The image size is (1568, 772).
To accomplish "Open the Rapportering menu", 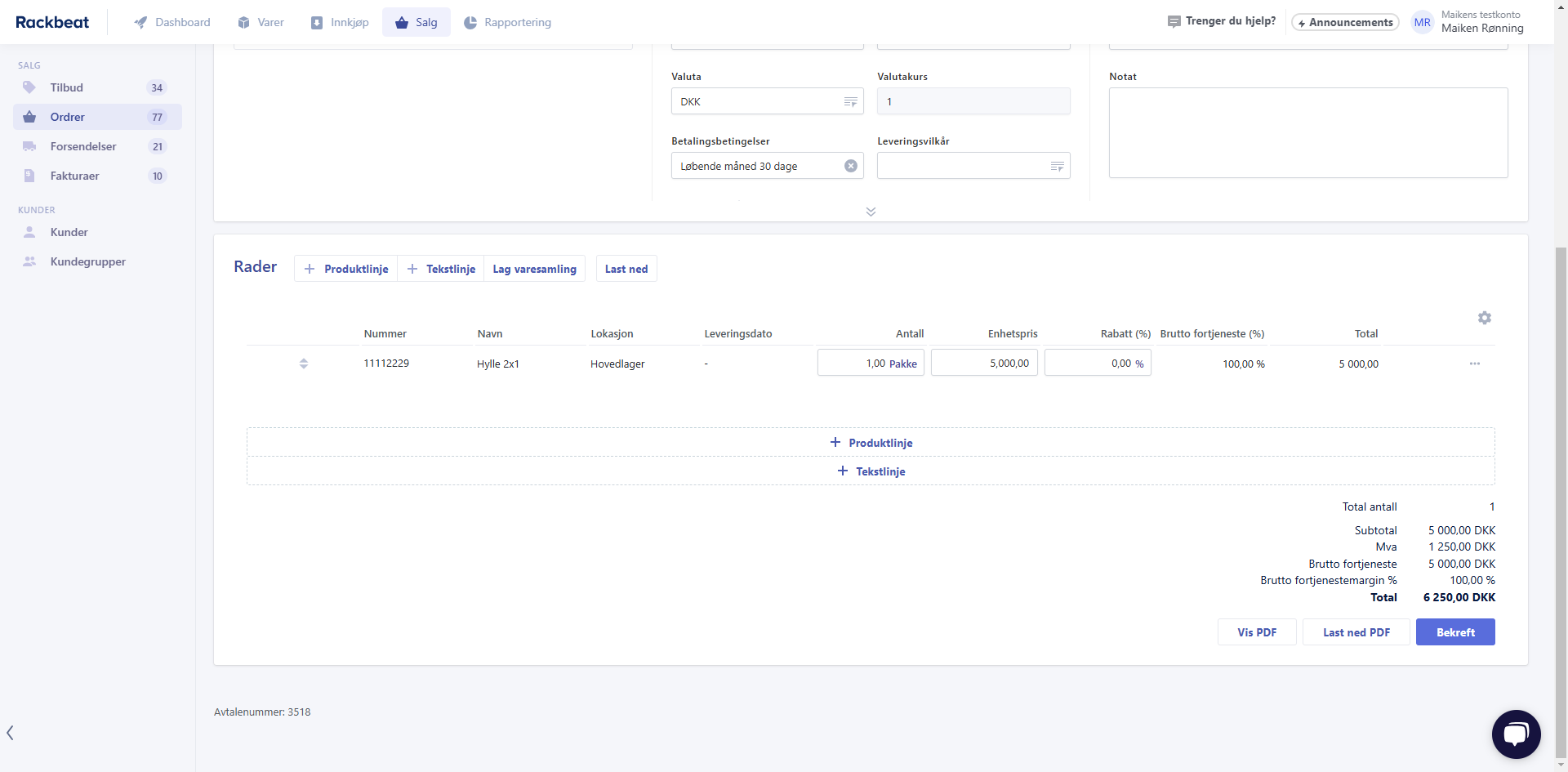I will click(x=507, y=22).
